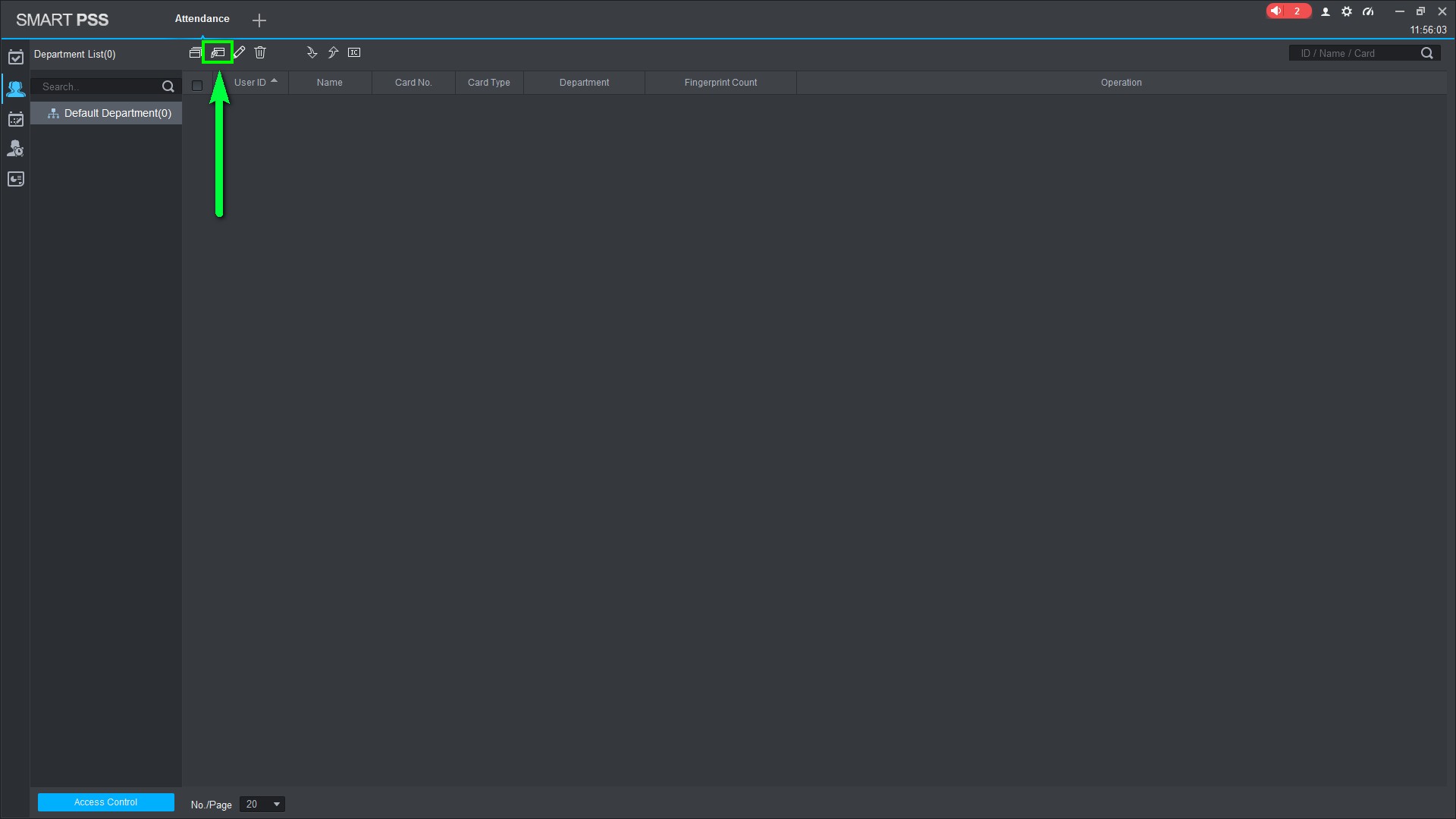
Task: Open the statistics report sidebar icon
Action: point(15,179)
